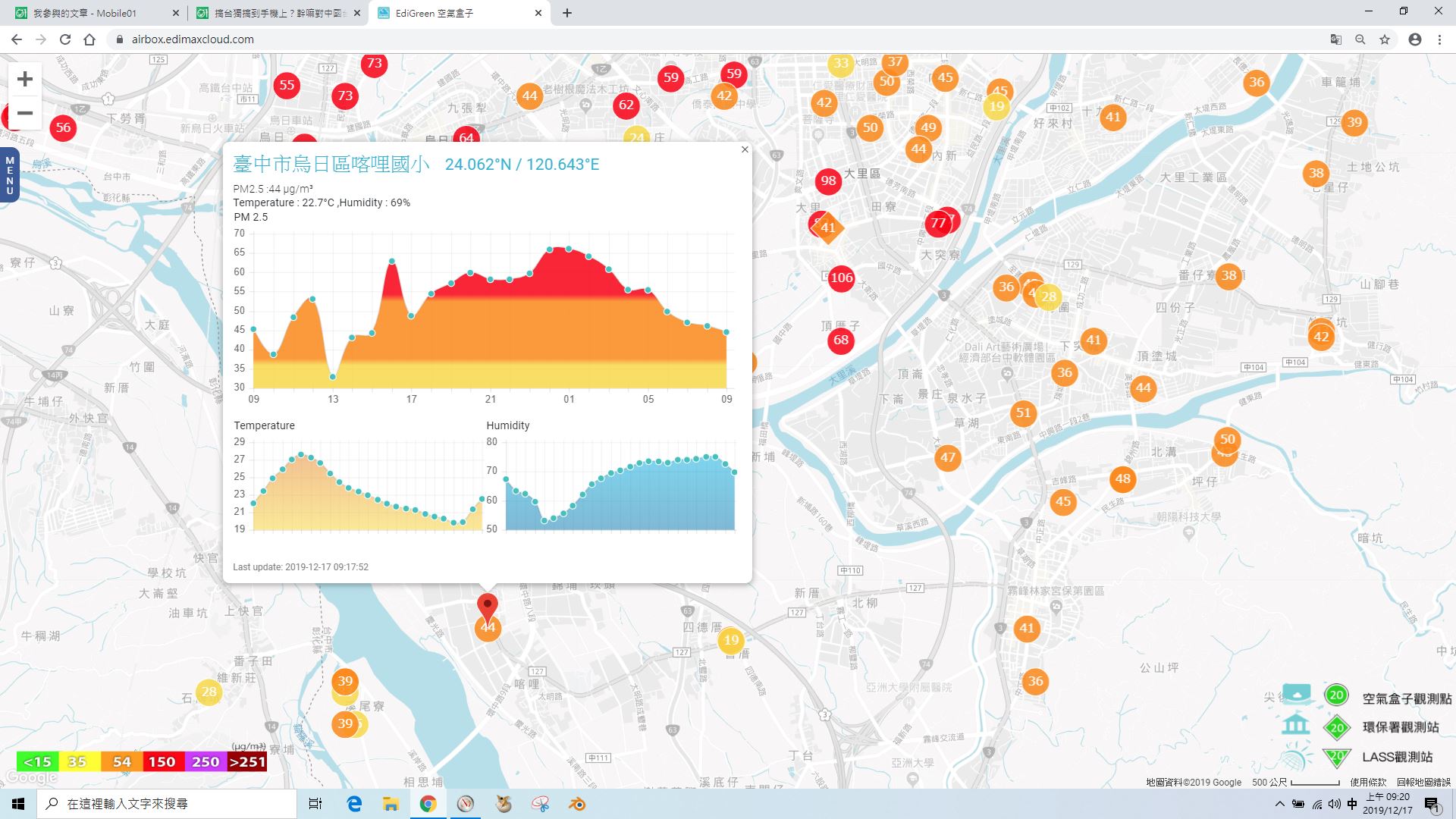Viewport: 1456px width, 819px height.
Task: Click the address bar URL field
Action: (713, 39)
